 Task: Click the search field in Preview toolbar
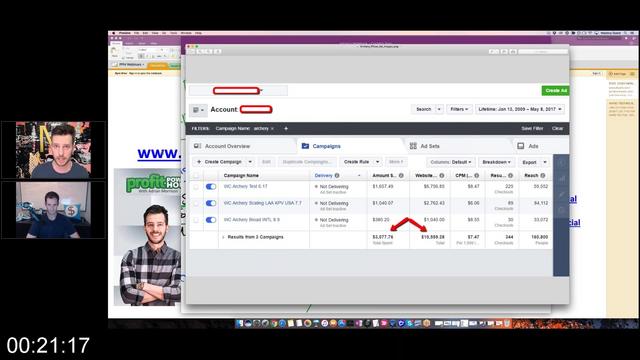pyautogui.click(x=543, y=52)
